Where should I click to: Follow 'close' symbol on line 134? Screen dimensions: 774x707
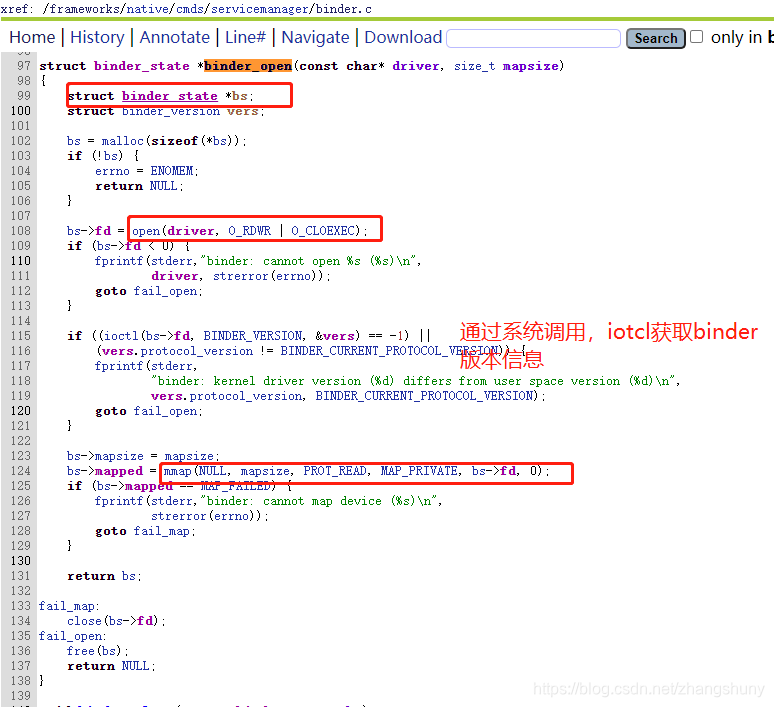(84, 621)
